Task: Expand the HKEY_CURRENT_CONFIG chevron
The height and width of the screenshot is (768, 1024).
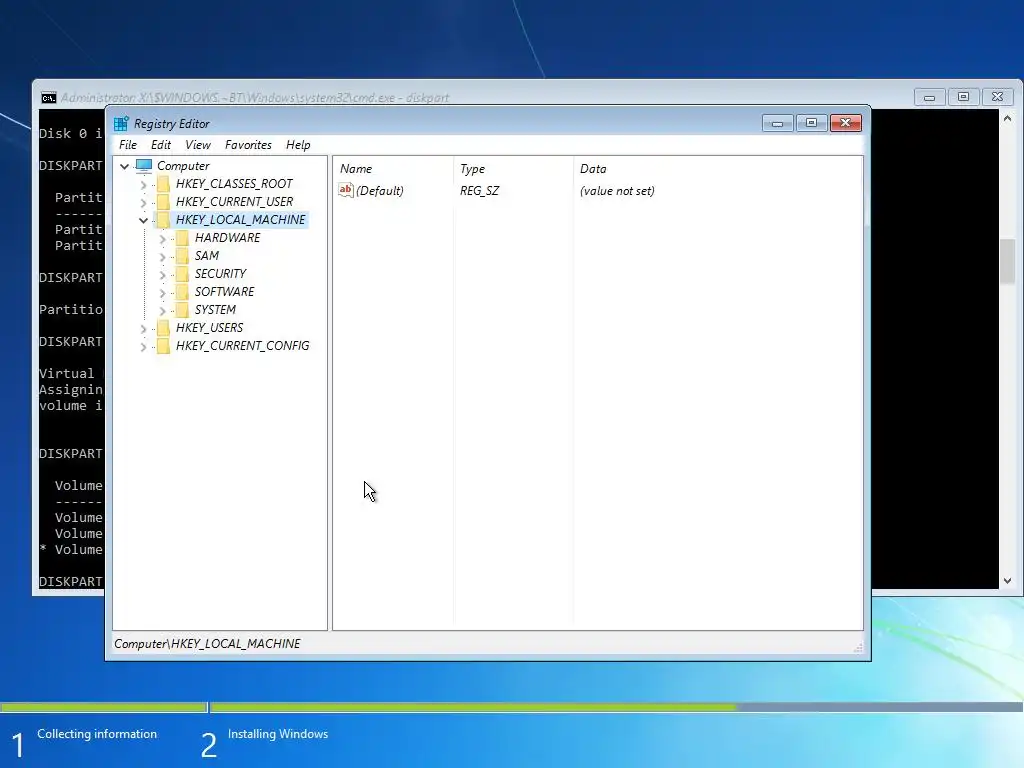Action: coord(143,347)
